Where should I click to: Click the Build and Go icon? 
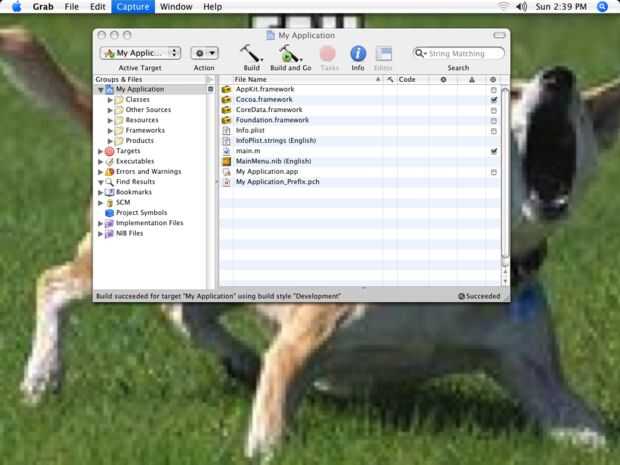290,54
